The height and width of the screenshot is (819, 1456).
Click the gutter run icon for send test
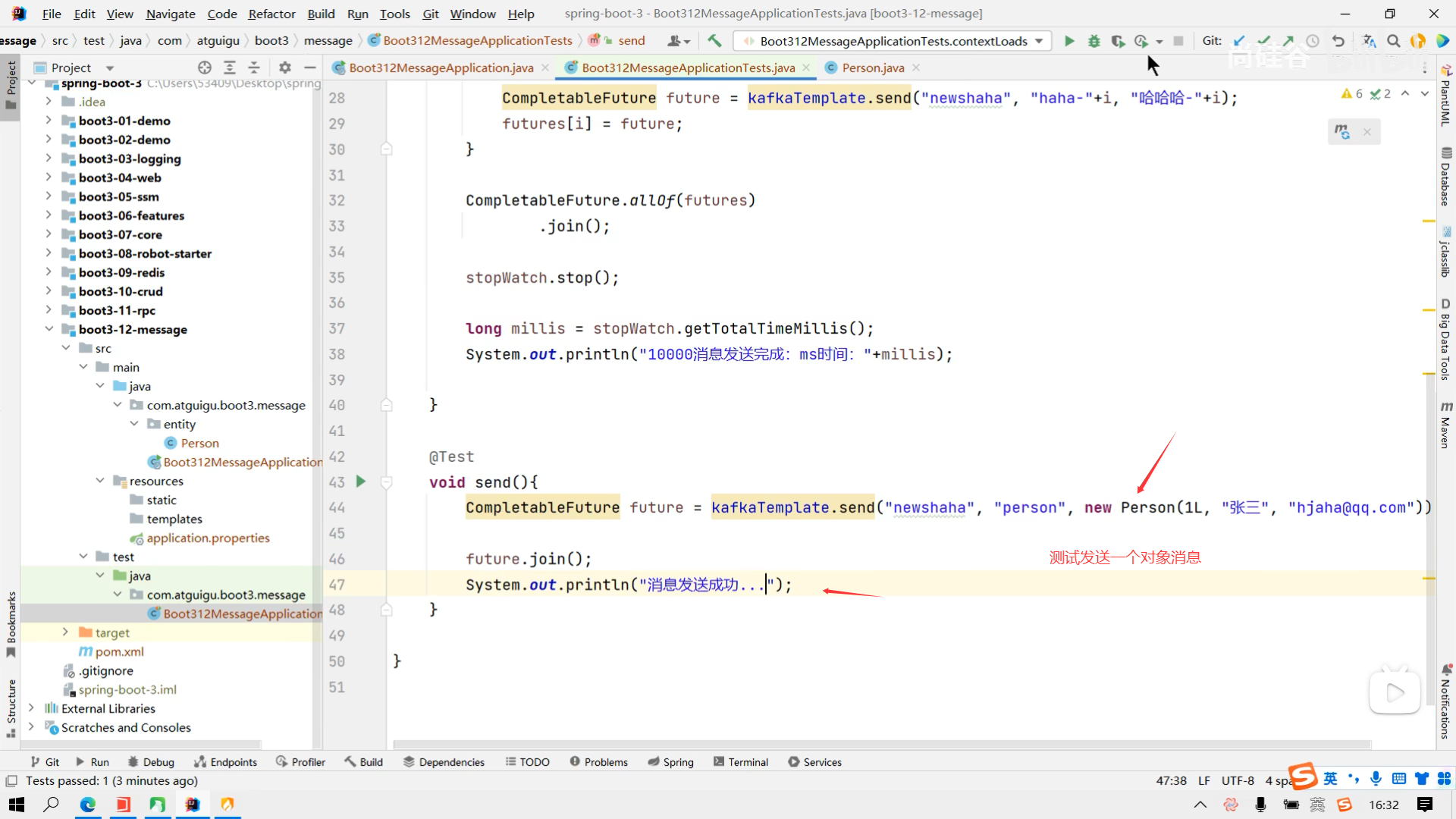[x=361, y=482]
